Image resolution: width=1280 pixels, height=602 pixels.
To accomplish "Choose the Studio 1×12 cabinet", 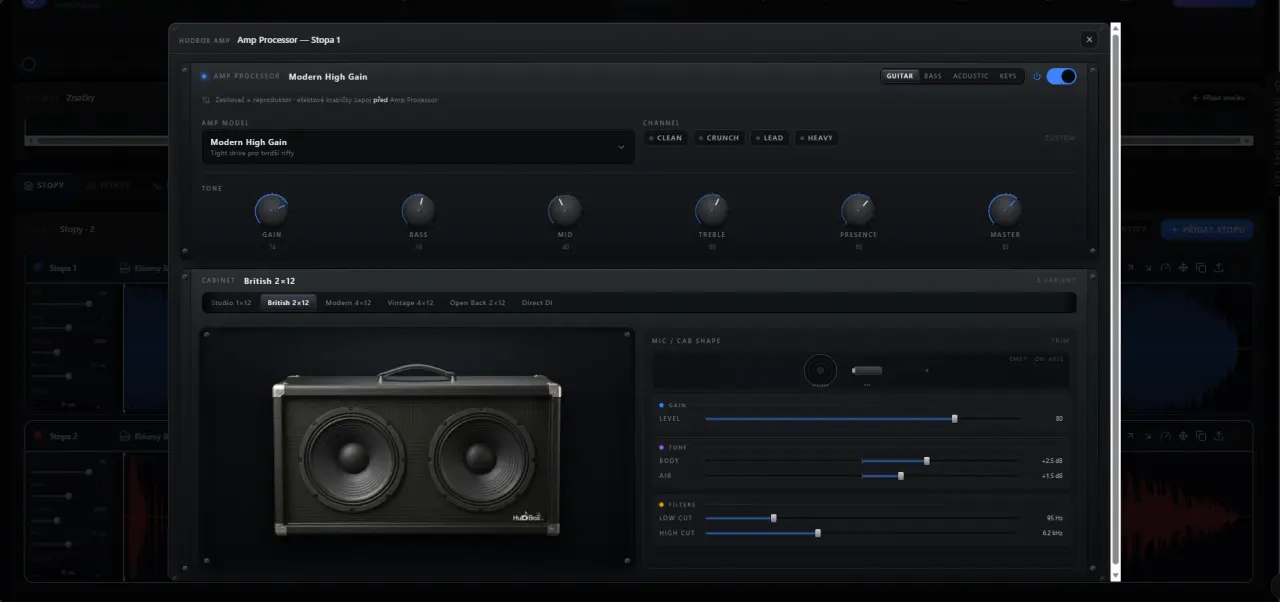I will click(231, 302).
